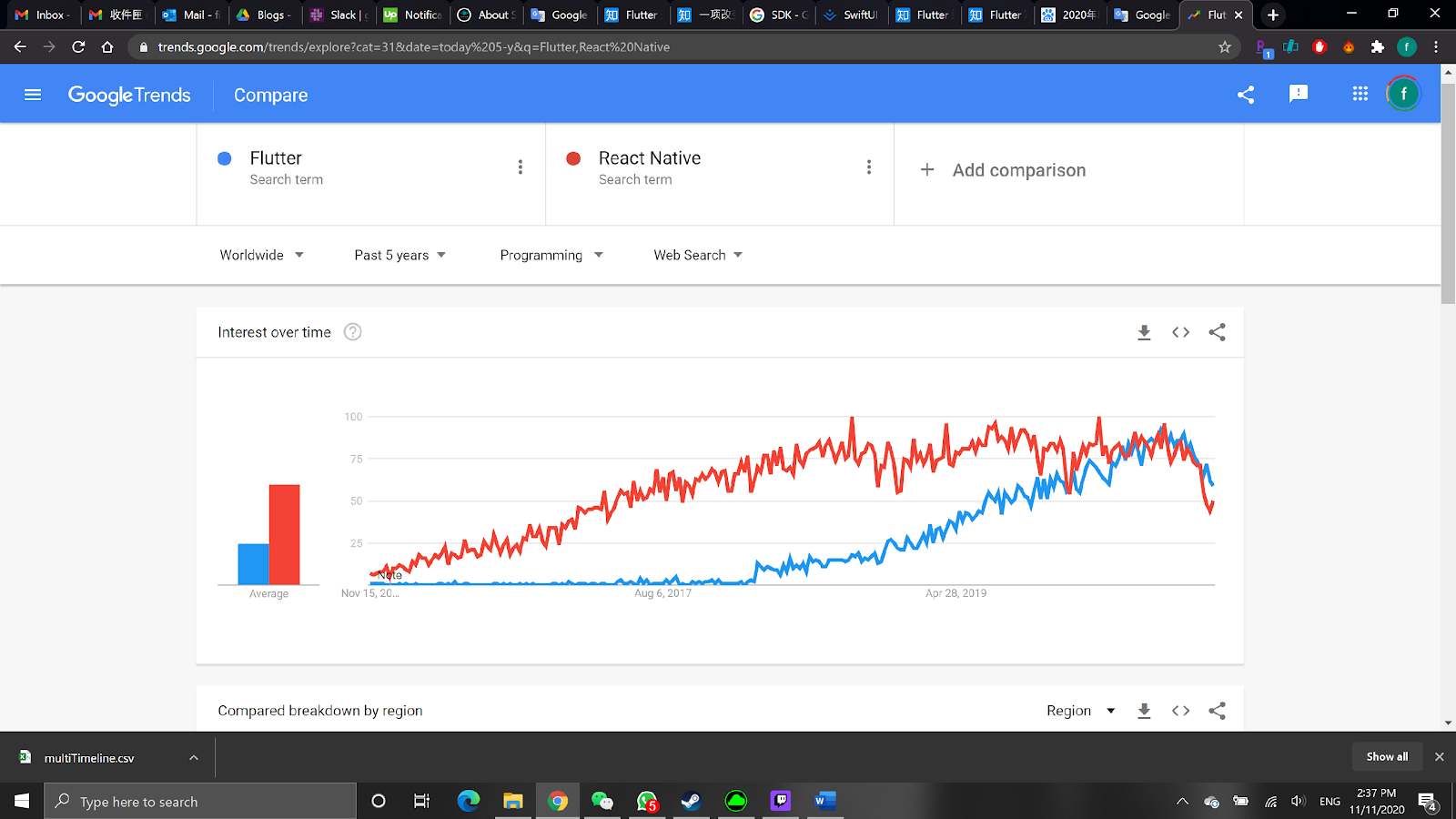This screenshot has width=1456, height=819.
Task: Reload the current page
Action: coord(78,47)
